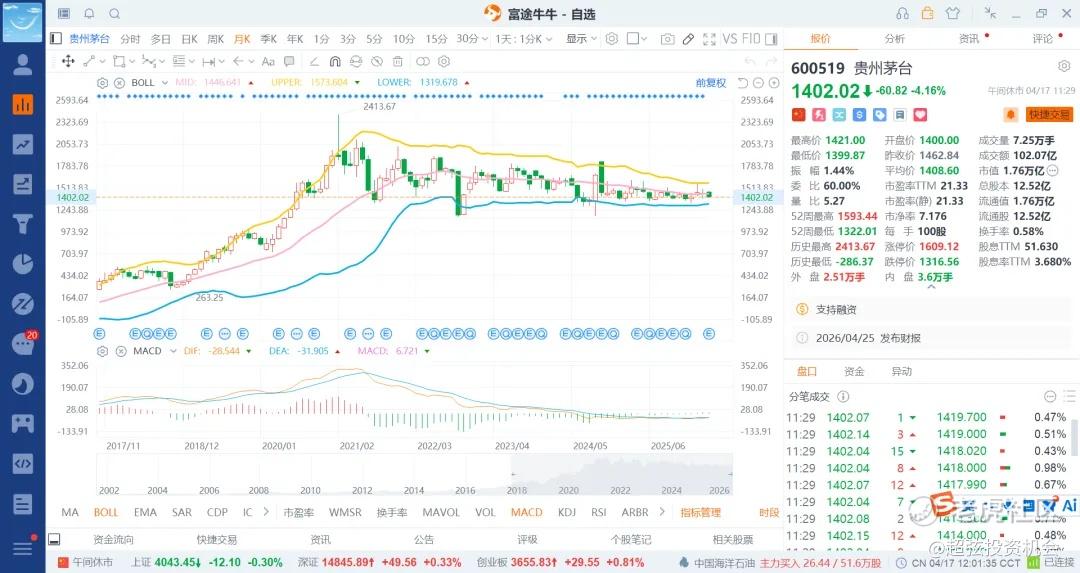
Task: Take a chart screenshot with camera icon
Action: 667,39
